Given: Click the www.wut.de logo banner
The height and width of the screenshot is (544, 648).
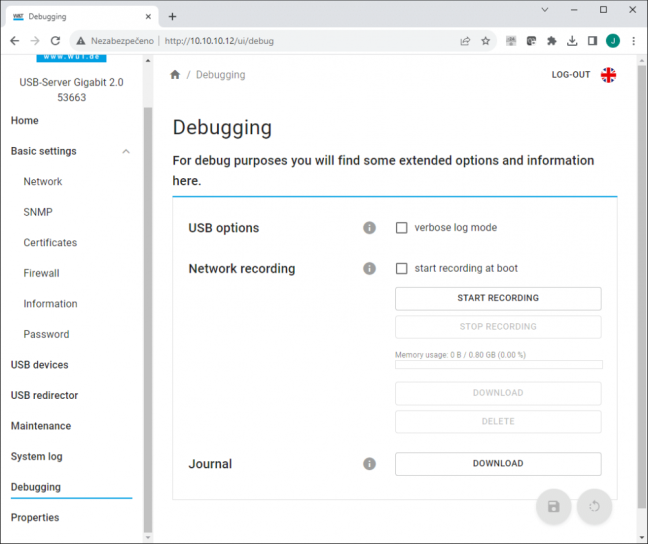Looking at the screenshot, I should 71,57.
